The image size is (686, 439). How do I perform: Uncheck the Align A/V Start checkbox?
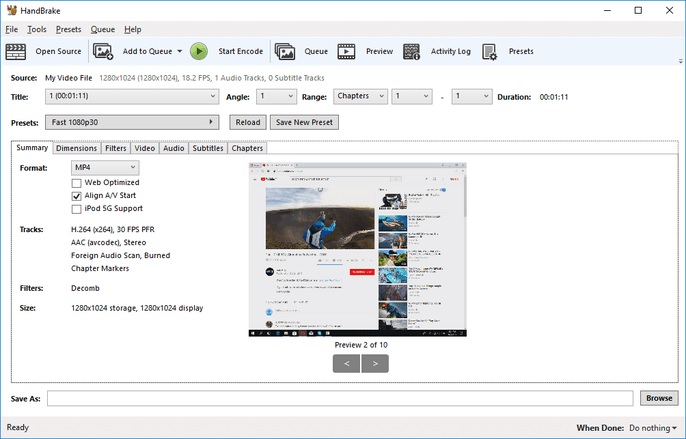[77, 196]
